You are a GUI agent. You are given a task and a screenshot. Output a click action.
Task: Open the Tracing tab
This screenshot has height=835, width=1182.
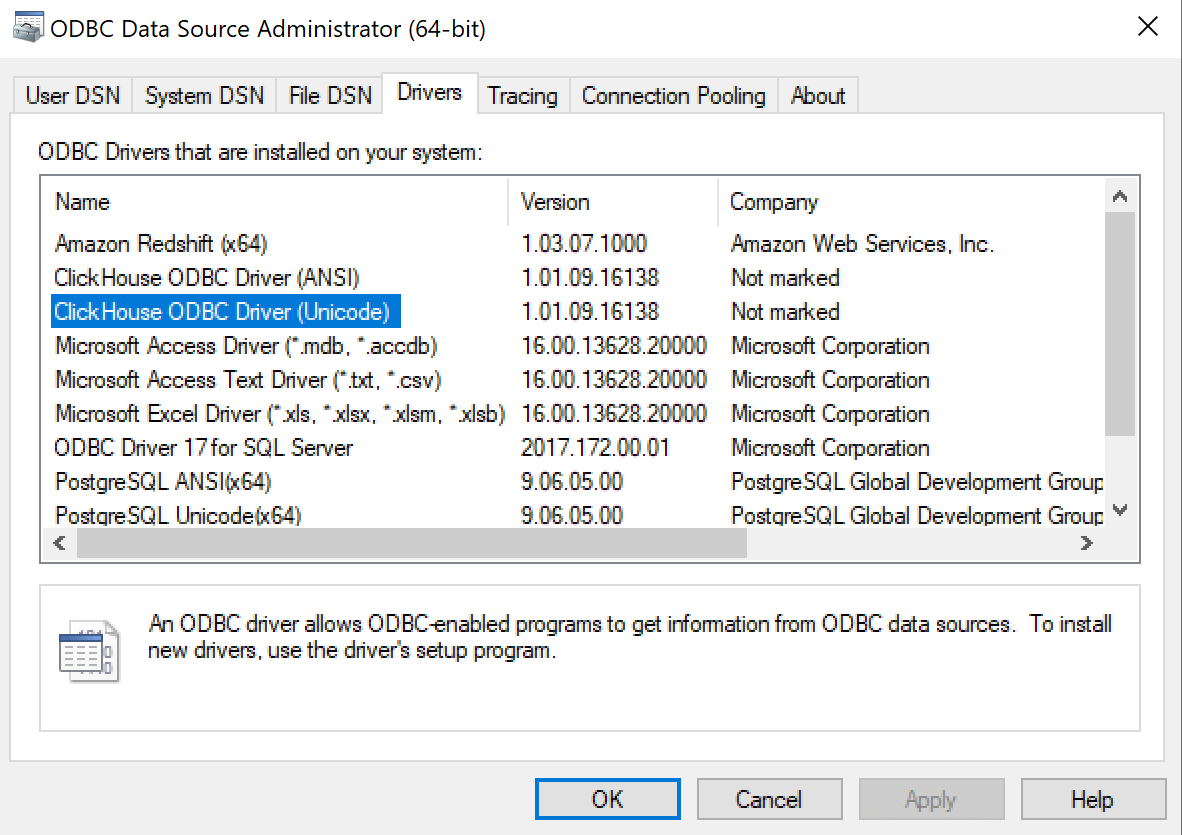coord(522,96)
